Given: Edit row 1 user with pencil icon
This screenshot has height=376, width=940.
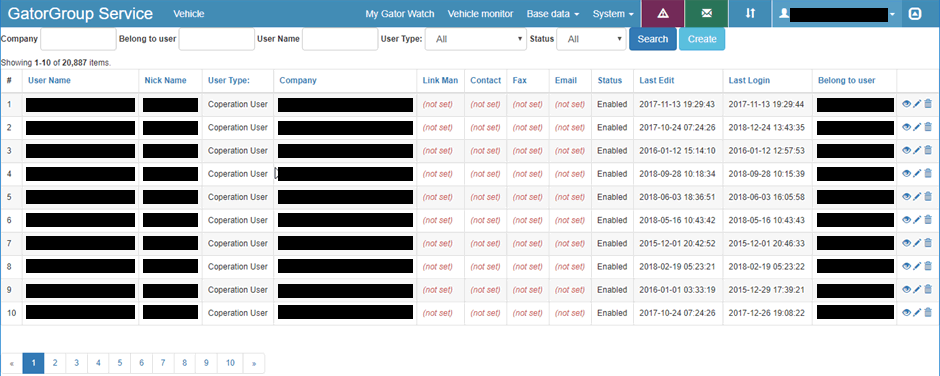Looking at the screenshot, I should pos(917,104).
